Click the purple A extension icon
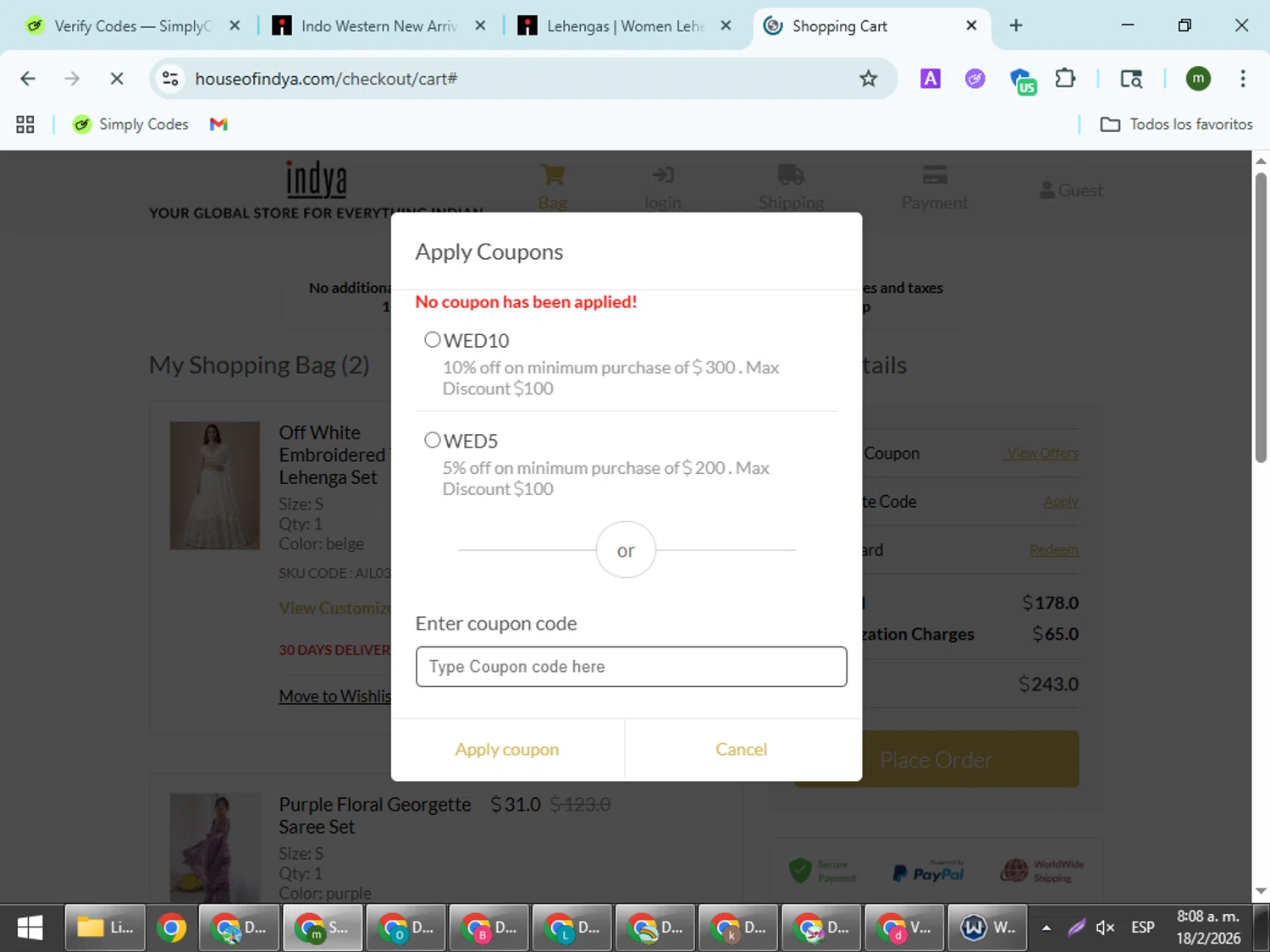The image size is (1270, 952). click(930, 79)
